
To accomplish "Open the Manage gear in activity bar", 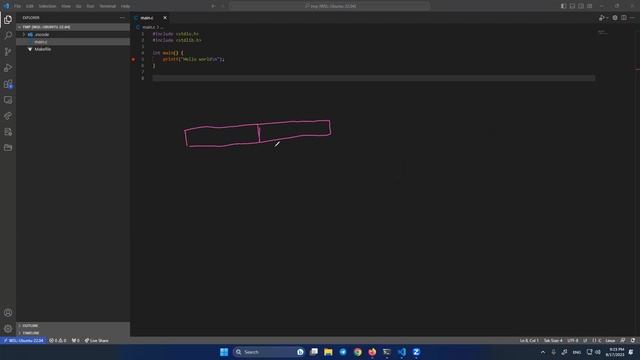I will [x=8, y=329].
